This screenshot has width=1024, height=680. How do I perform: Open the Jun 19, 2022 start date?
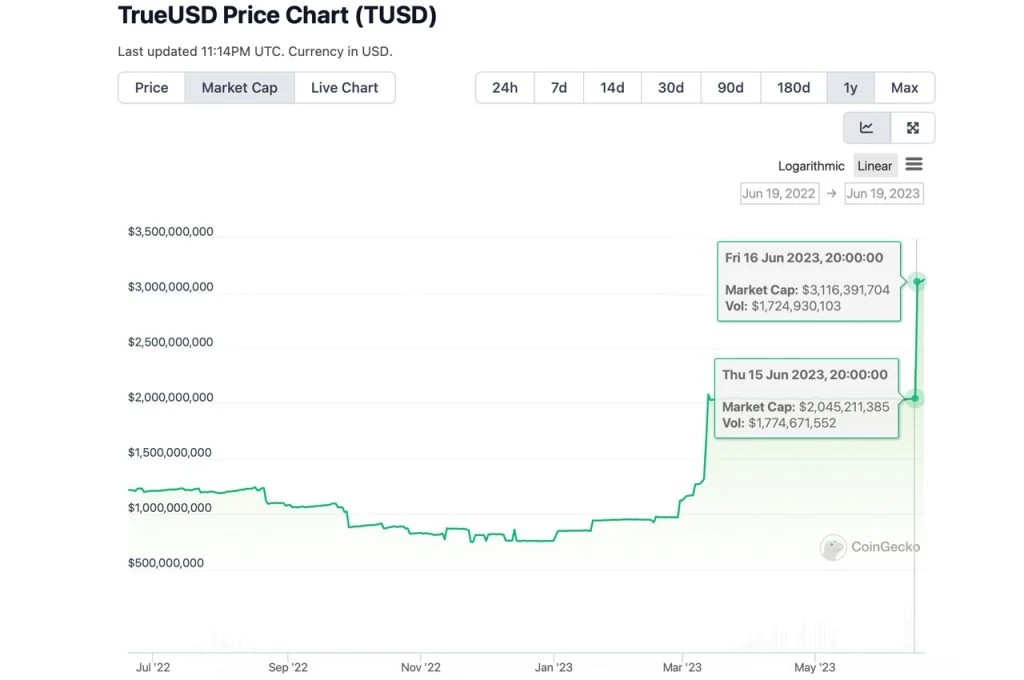click(779, 194)
